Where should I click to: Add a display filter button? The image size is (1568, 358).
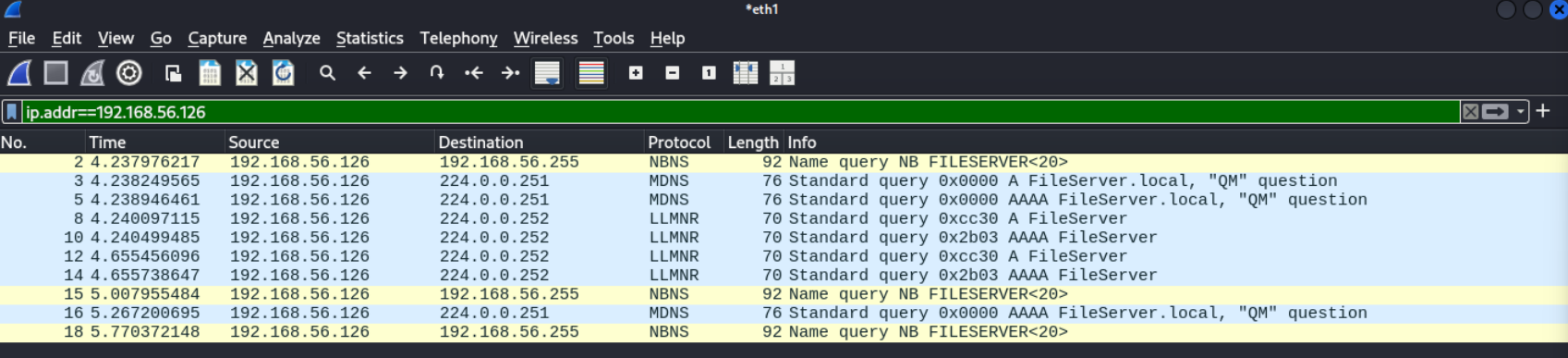[1543, 111]
